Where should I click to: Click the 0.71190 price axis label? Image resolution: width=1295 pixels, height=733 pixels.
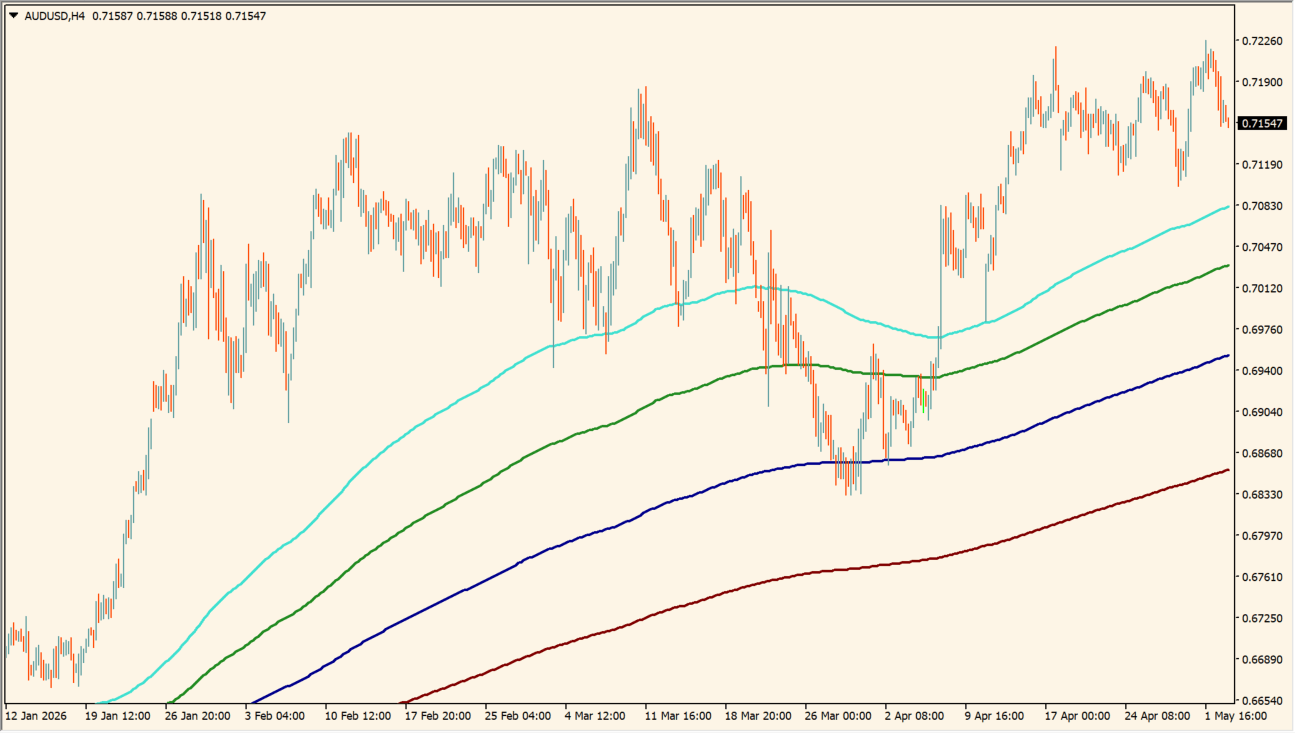coord(1262,164)
